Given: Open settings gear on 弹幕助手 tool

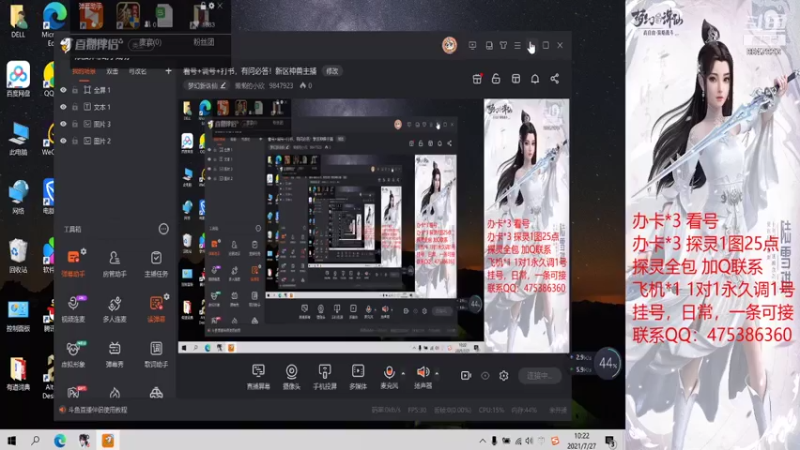Looking at the screenshot, I should [83, 252].
